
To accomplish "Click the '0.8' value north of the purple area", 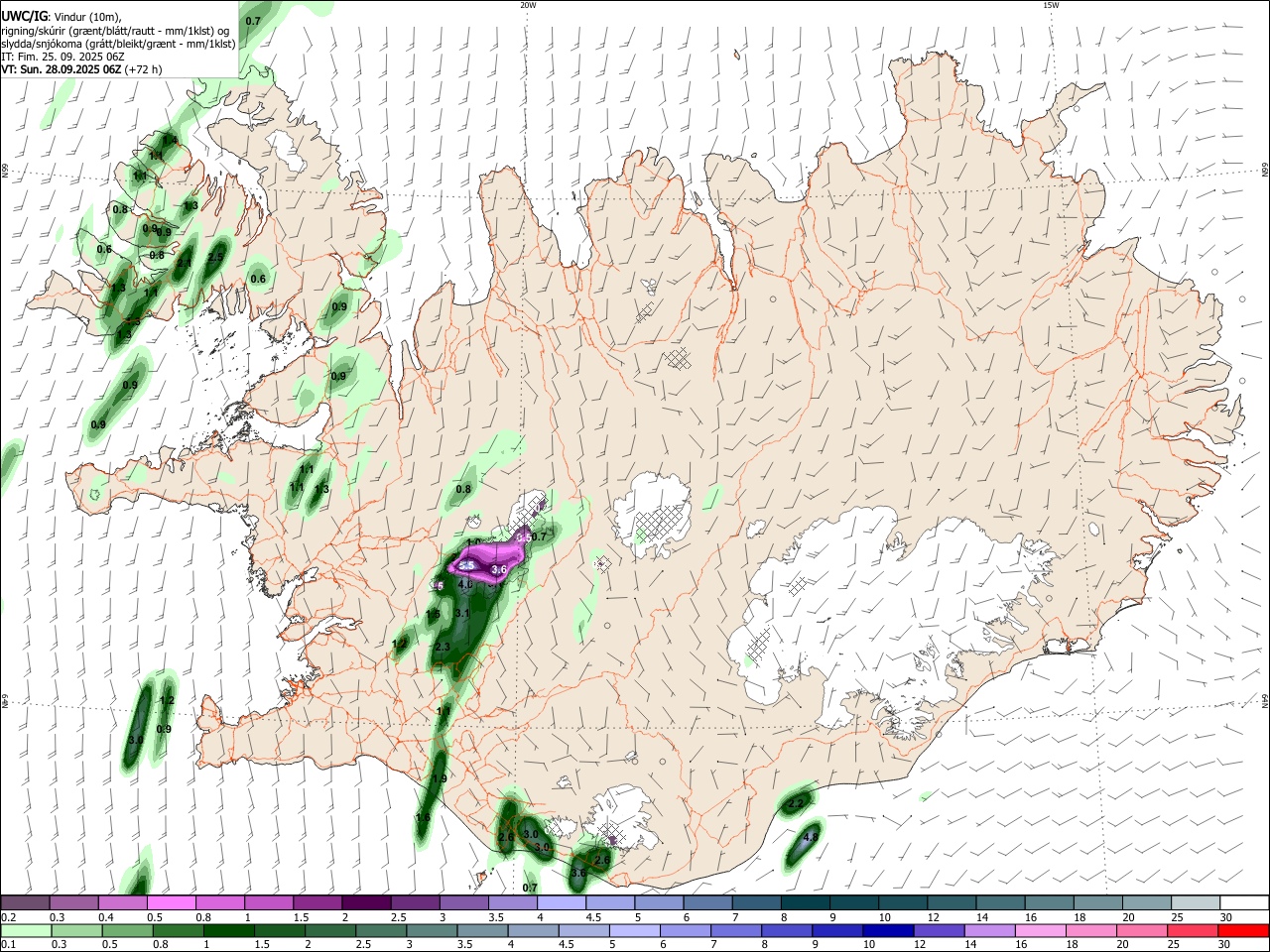I will point(463,489).
